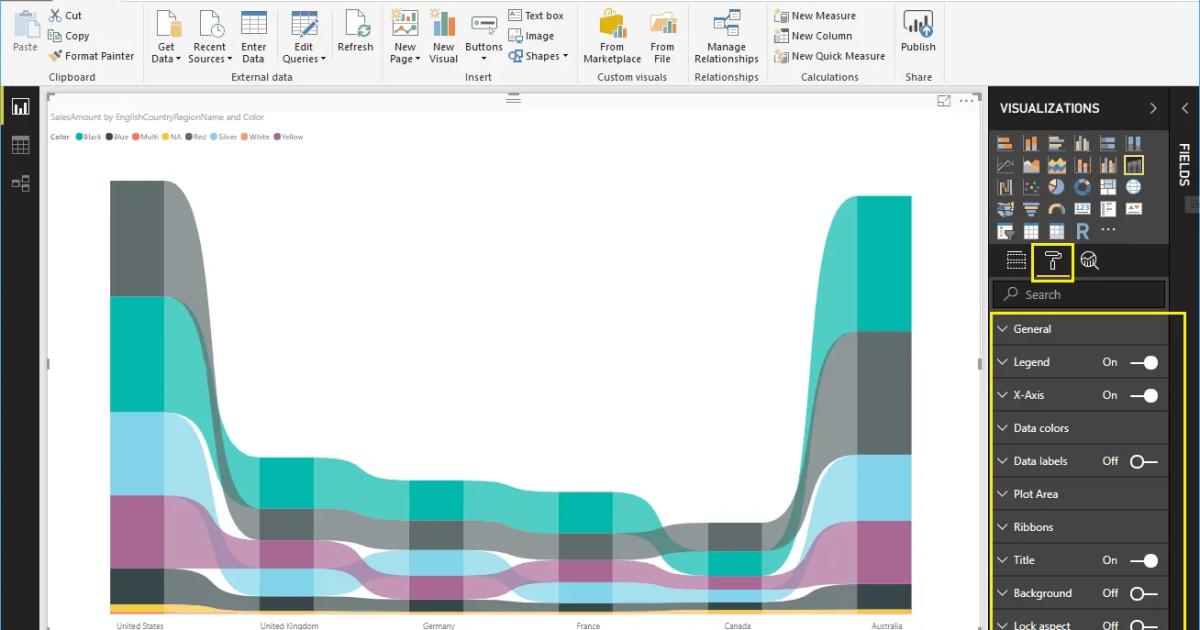The width and height of the screenshot is (1200, 630).
Task: Select the Stacked bar chart visualization
Action: 1005,143
